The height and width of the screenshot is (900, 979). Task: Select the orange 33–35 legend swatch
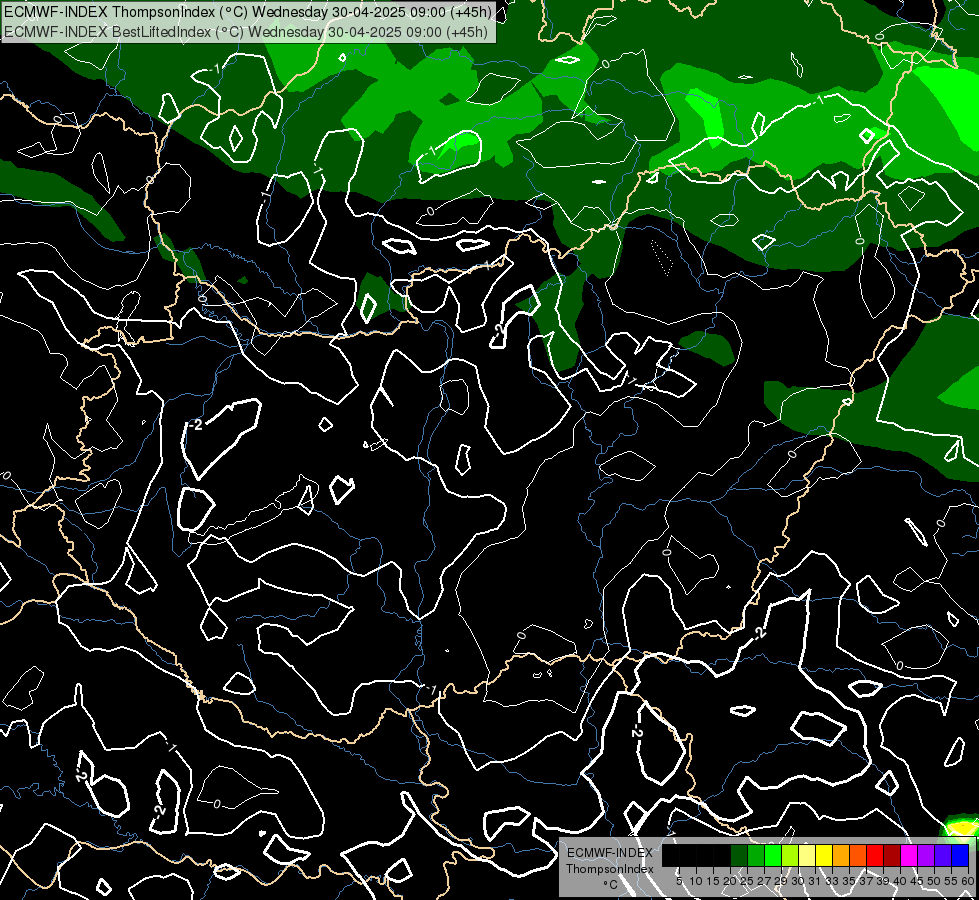pyautogui.click(x=841, y=856)
